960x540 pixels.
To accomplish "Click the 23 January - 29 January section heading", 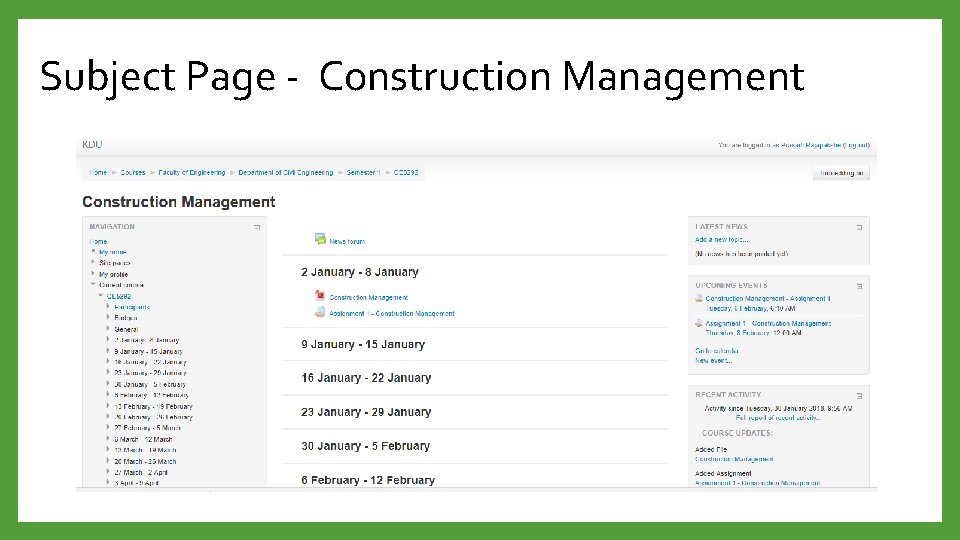I will coord(366,412).
